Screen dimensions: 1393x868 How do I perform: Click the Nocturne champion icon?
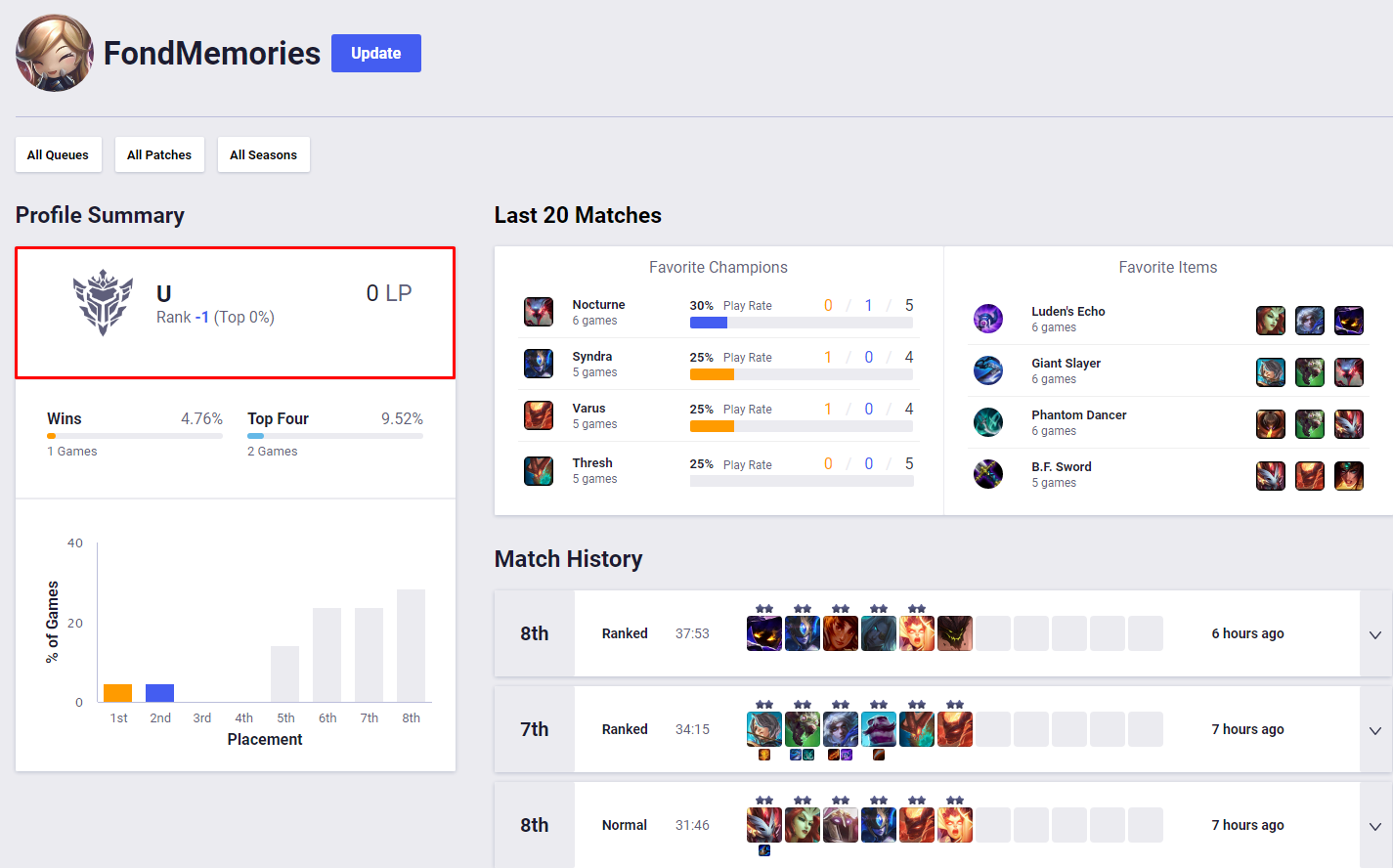(539, 312)
